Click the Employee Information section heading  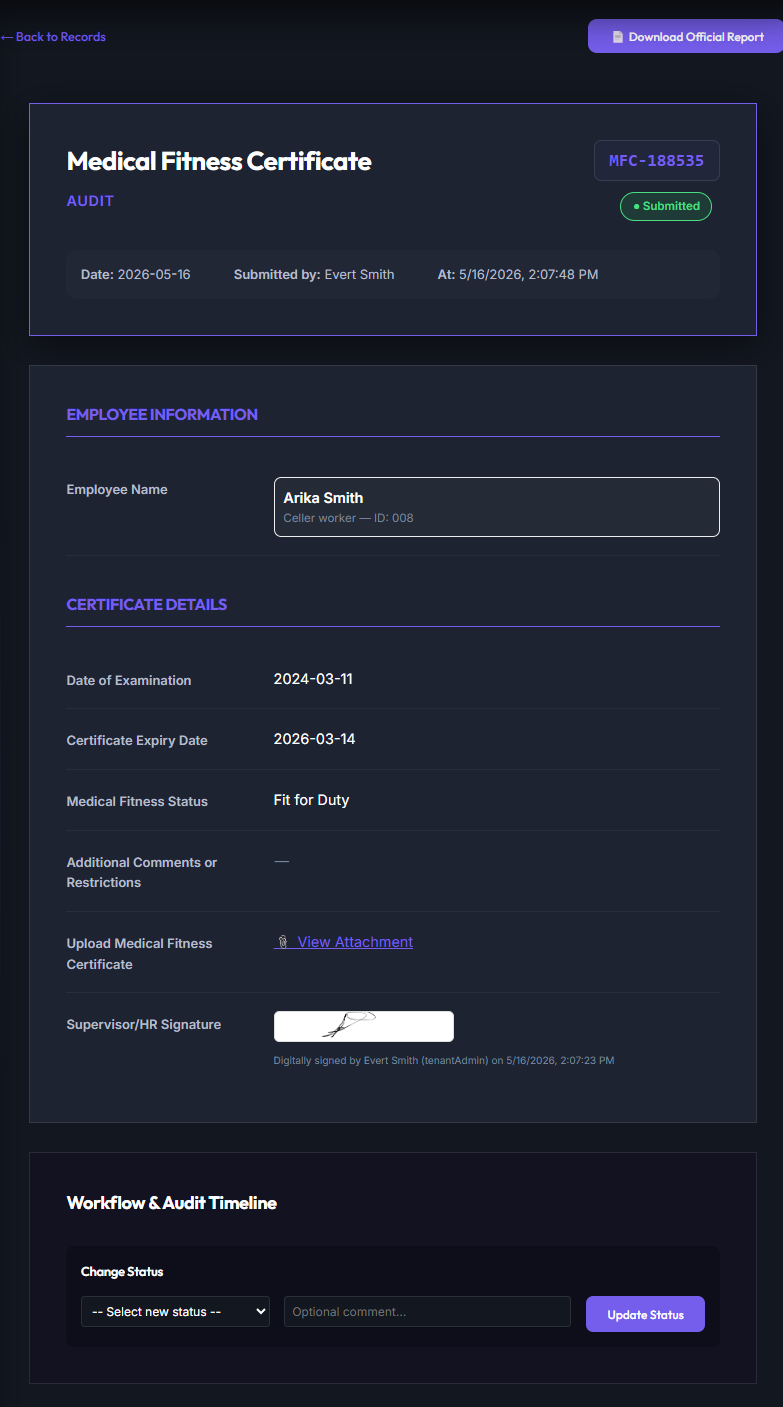click(x=162, y=414)
